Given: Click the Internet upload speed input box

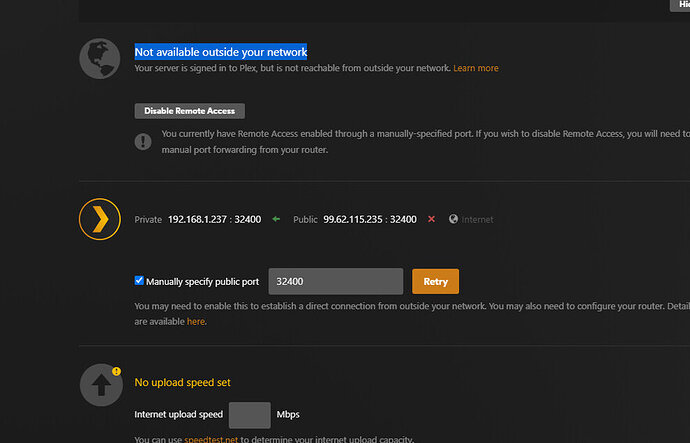Looking at the screenshot, I should (250, 415).
